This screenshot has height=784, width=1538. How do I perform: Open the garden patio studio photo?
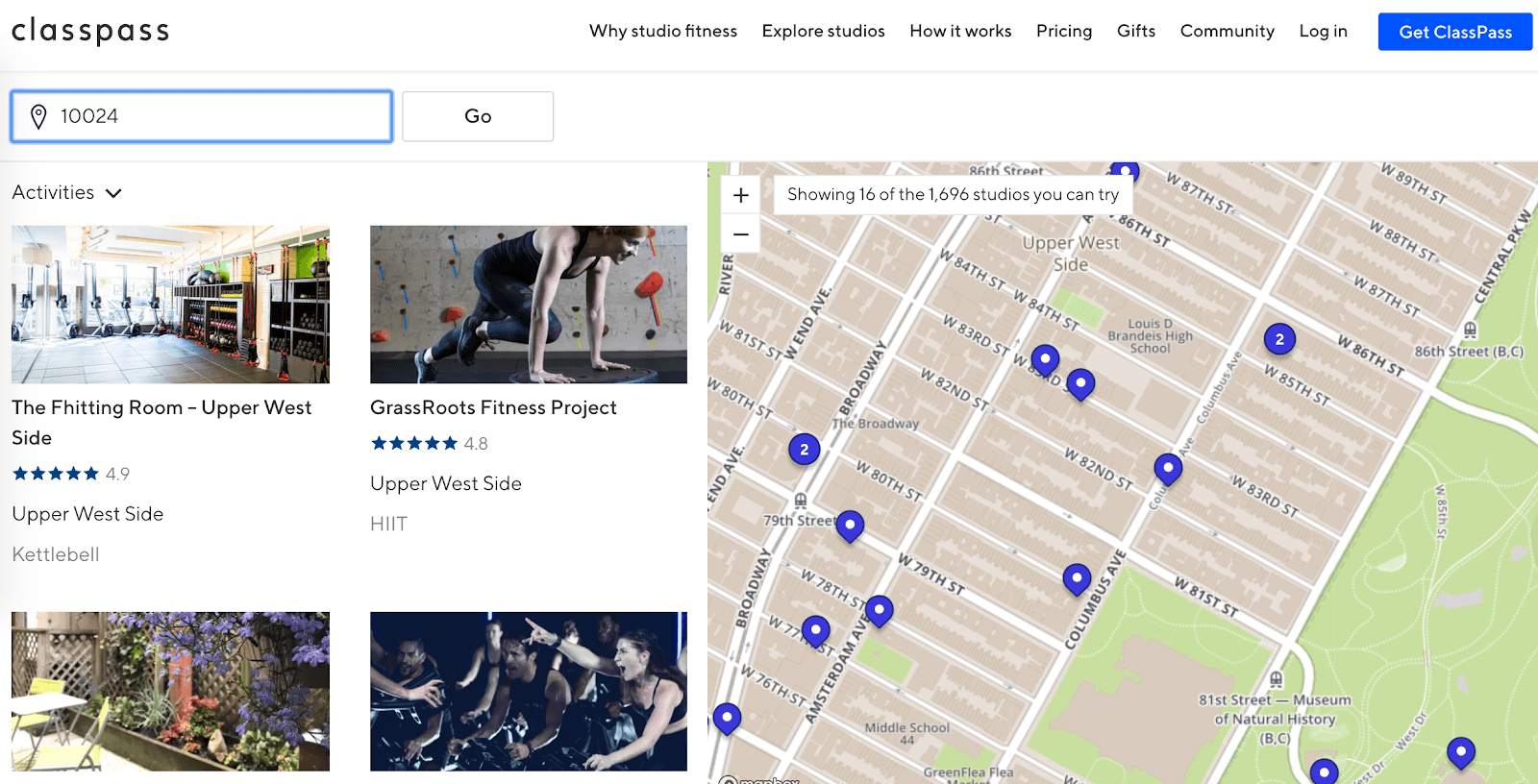[x=170, y=692]
